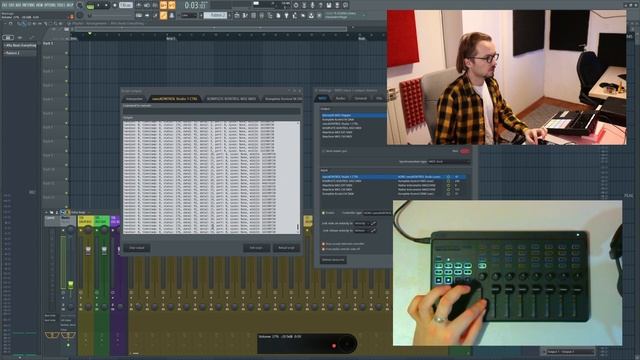
Task: Click the Reload script button
Action: pyautogui.click(x=286, y=248)
